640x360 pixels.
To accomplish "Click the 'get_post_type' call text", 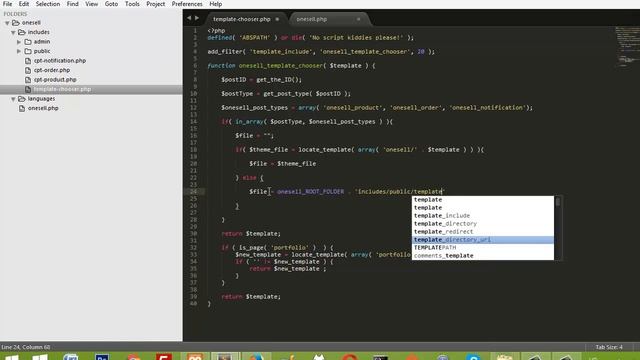I will click(286, 93).
